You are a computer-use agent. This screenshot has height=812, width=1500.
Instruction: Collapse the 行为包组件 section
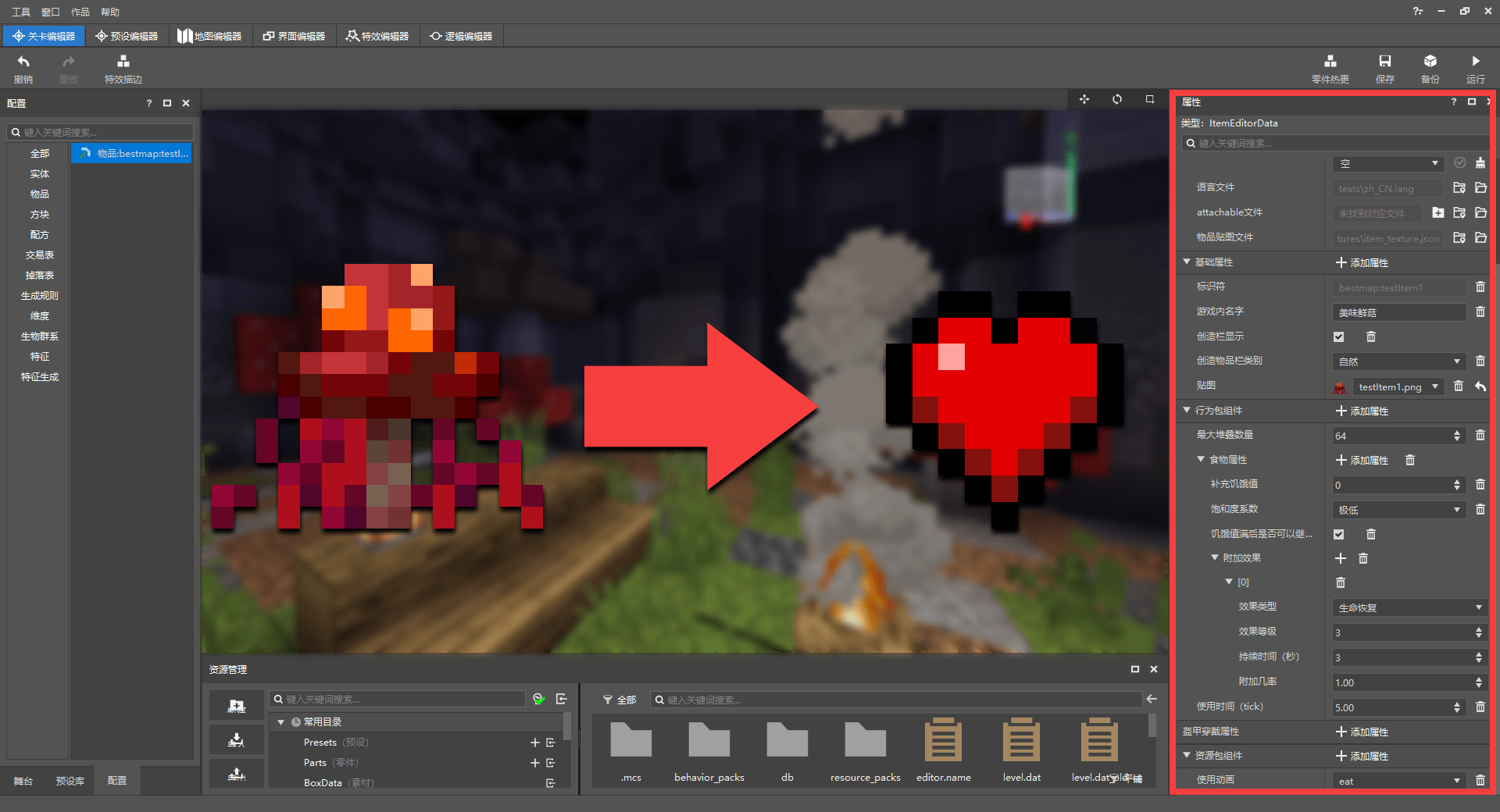pyautogui.click(x=1187, y=410)
